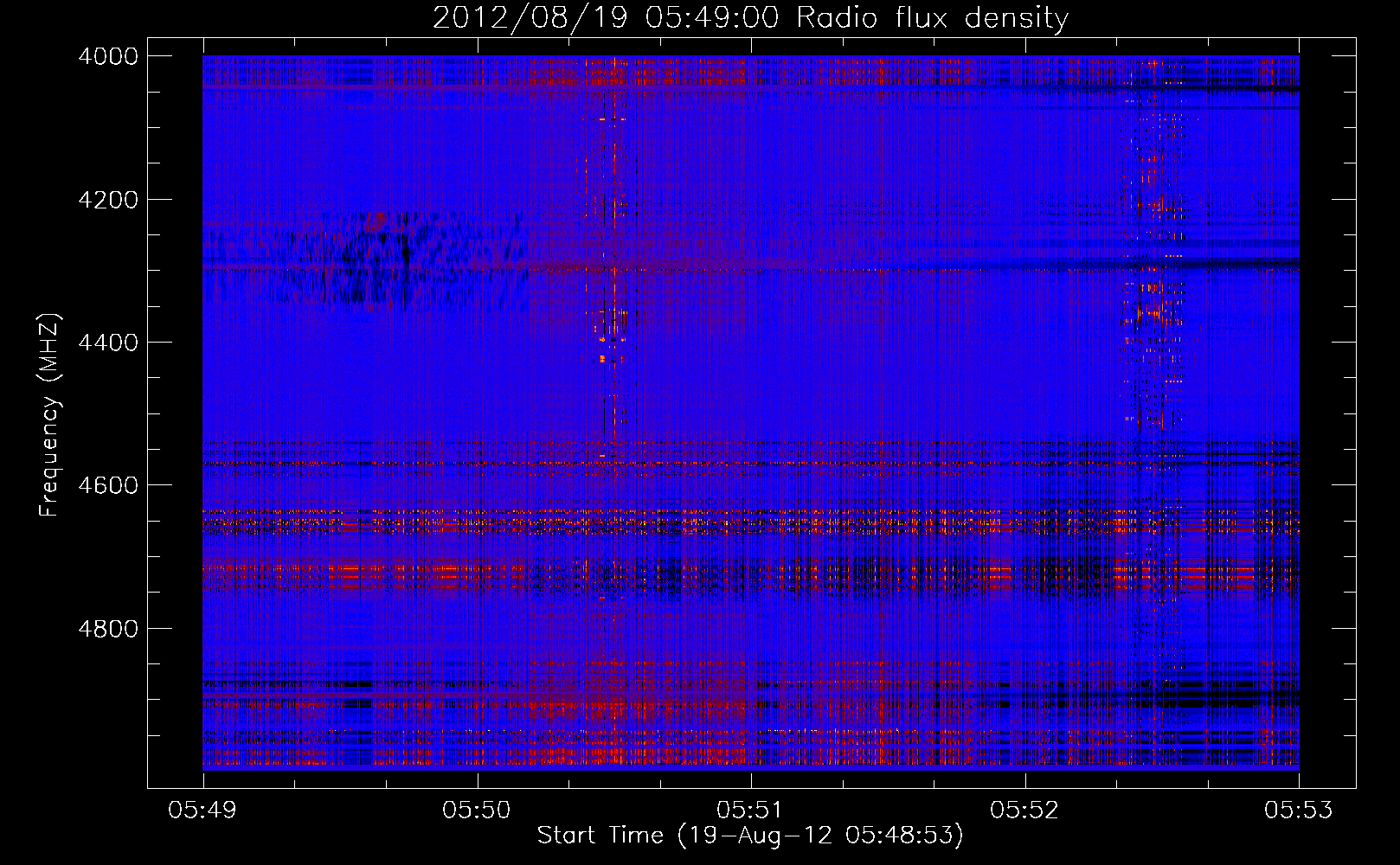Screen dimensions: 1400x865
Task: Click the "05:52" time axis label
Action: pyautogui.click(x=1024, y=811)
